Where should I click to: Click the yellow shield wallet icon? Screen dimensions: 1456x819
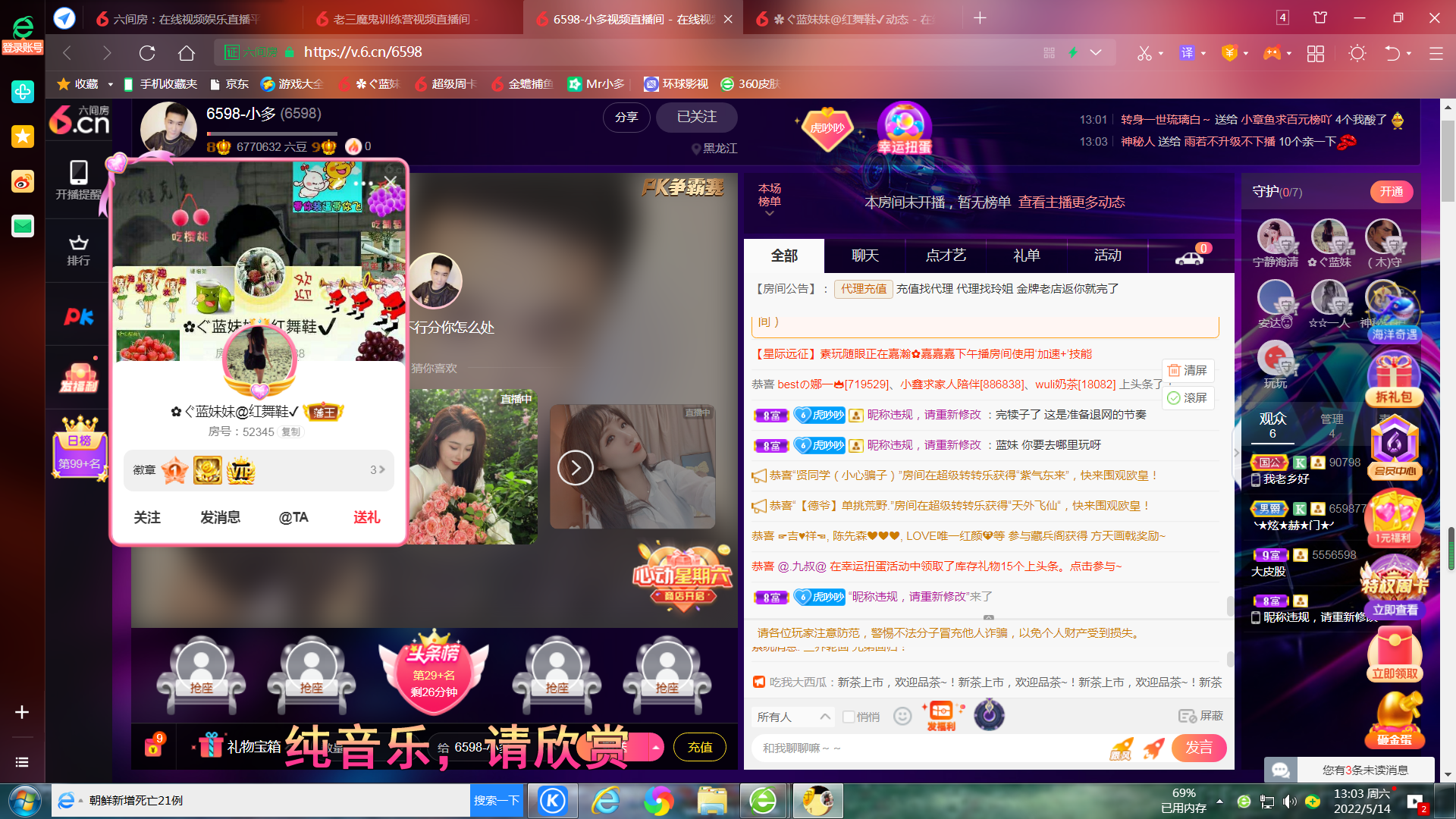[1229, 53]
